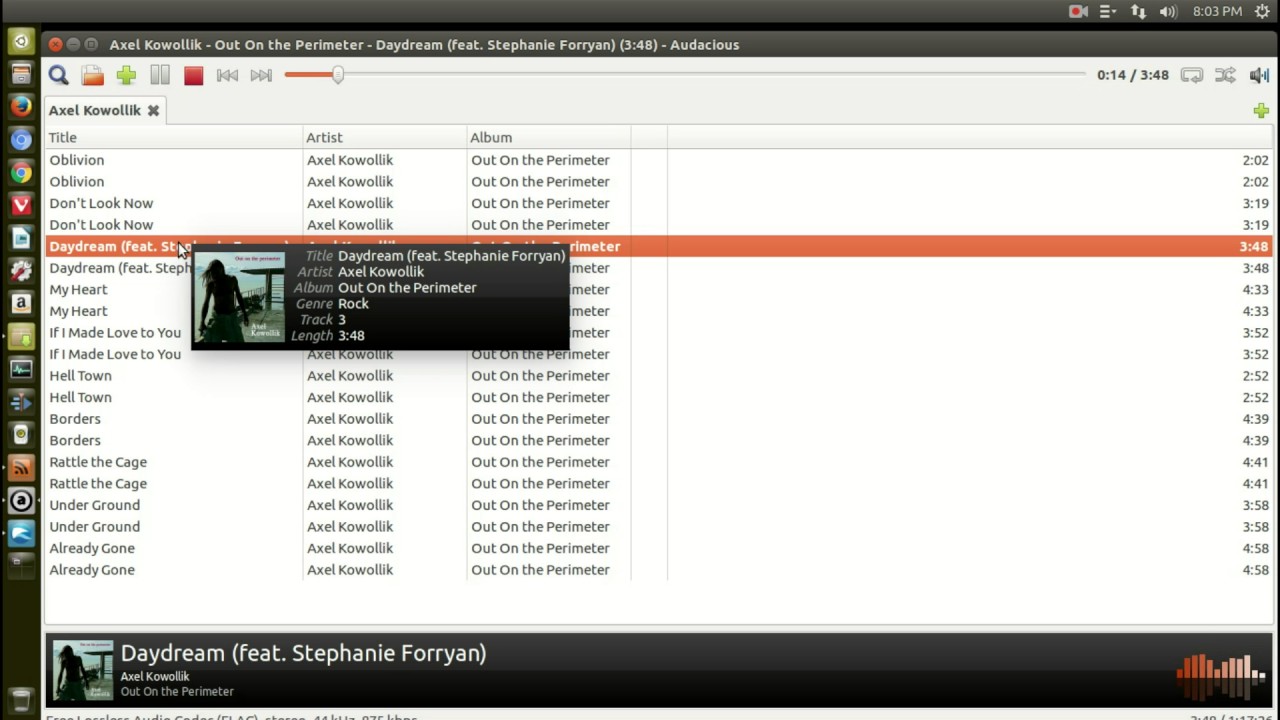Click the open files folder icon
Screen dimensions: 1280x720
click(92, 75)
